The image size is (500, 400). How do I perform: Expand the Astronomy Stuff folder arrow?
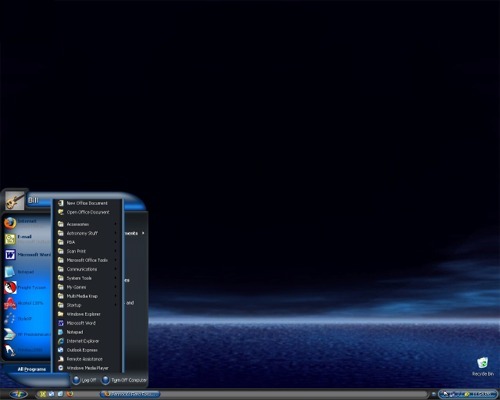116,233
